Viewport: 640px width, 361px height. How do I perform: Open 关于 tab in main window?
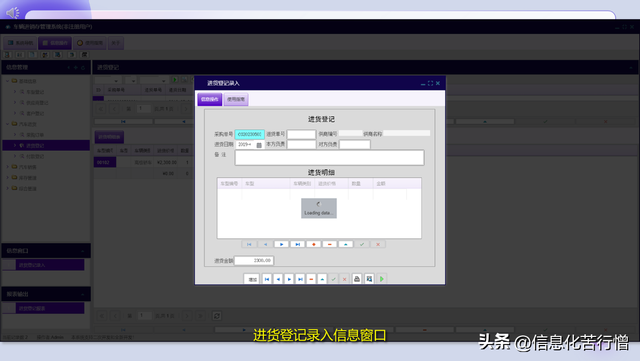tap(116, 43)
